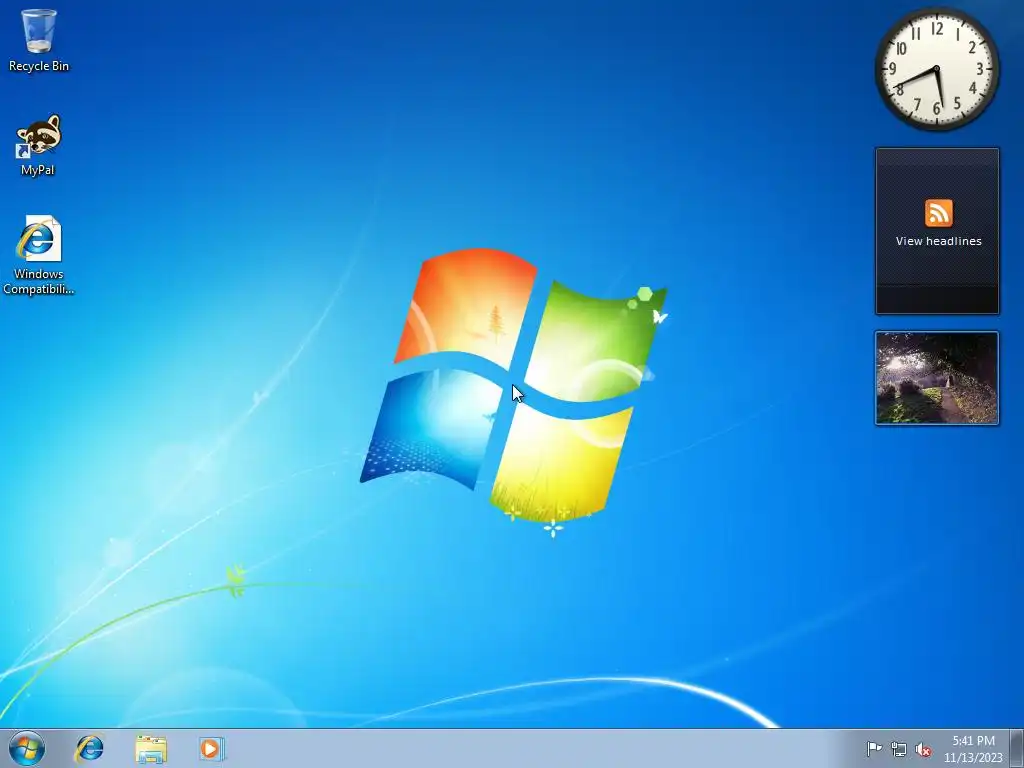Open the Action Center flag icon
Viewport: 1024px width, 768px height.
pyautogui.click(x=874, y=748)
